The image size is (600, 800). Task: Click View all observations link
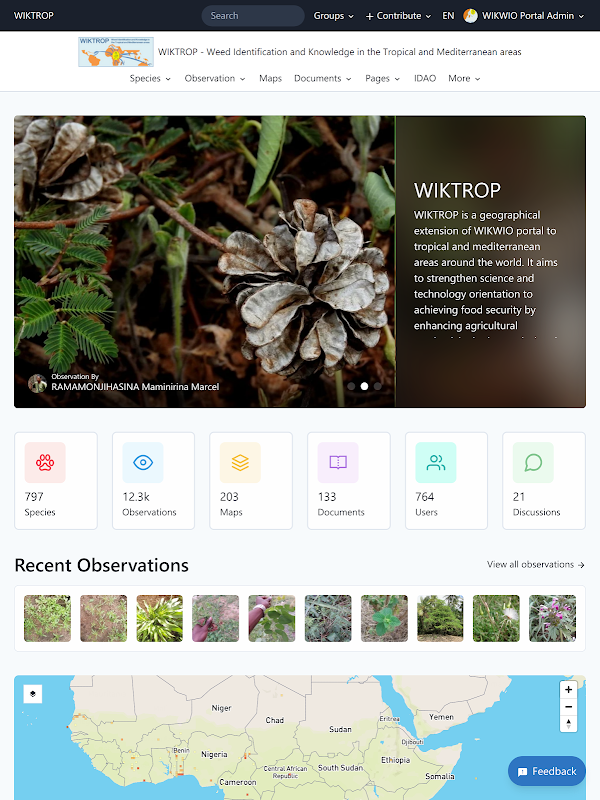pos(536,565)
